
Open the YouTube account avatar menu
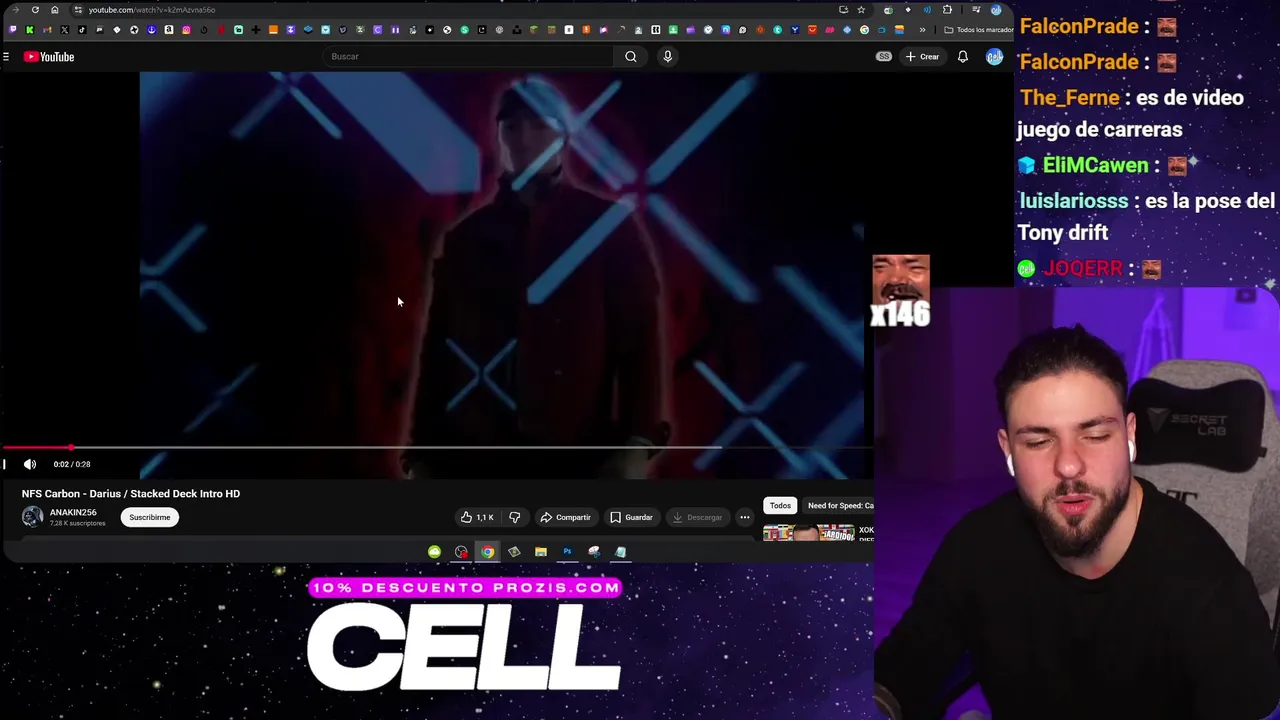[x=994, y=57]
